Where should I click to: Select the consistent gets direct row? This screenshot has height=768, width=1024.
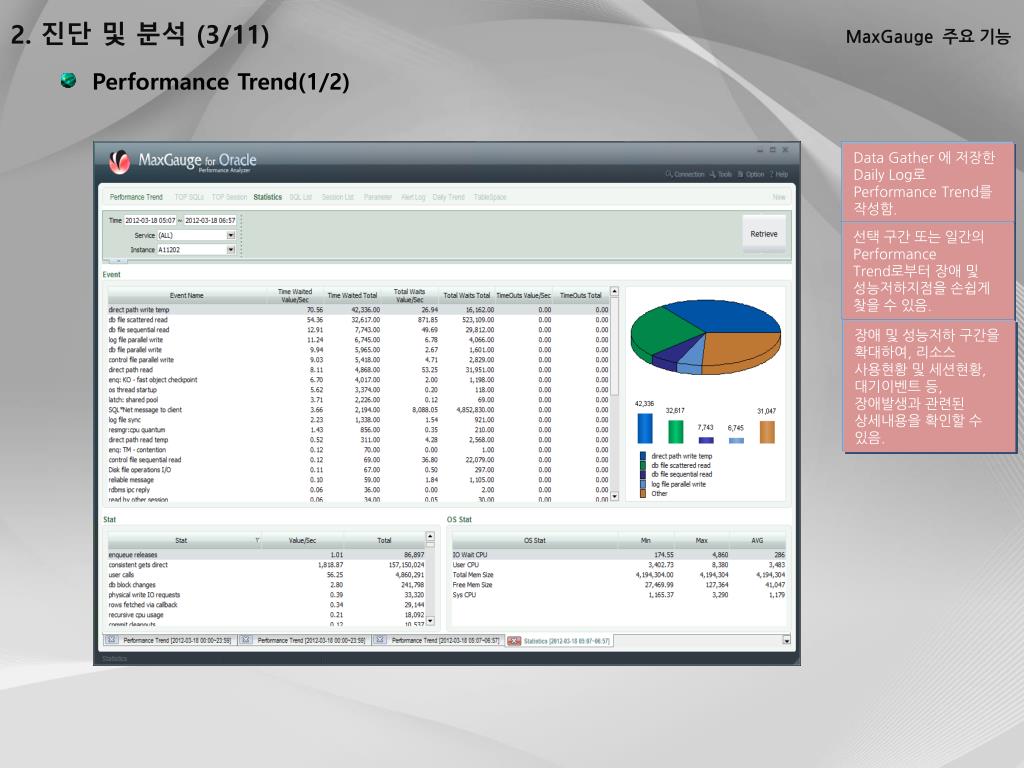coord(266,565)
